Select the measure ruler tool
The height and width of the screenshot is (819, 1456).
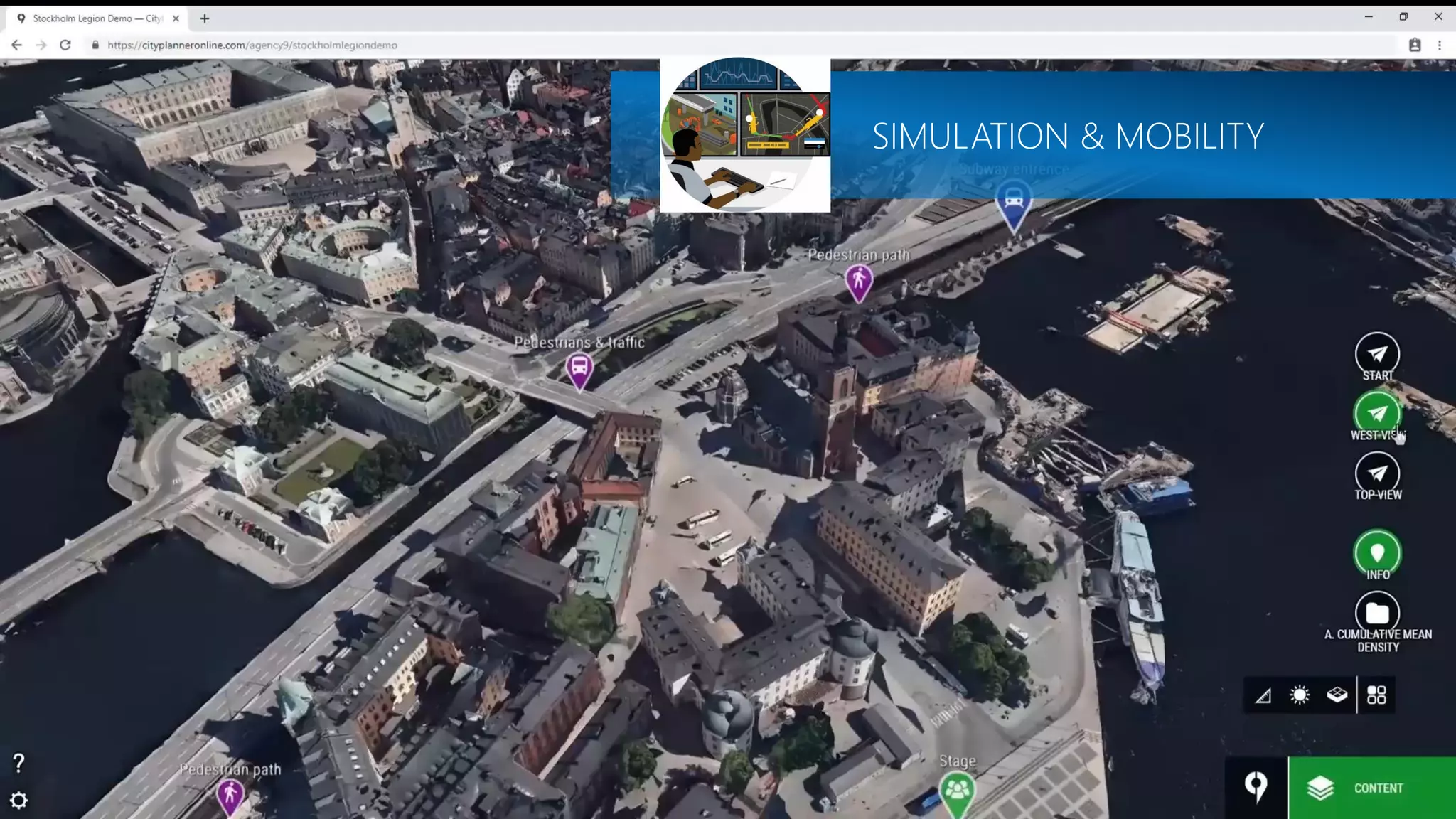1263,695
